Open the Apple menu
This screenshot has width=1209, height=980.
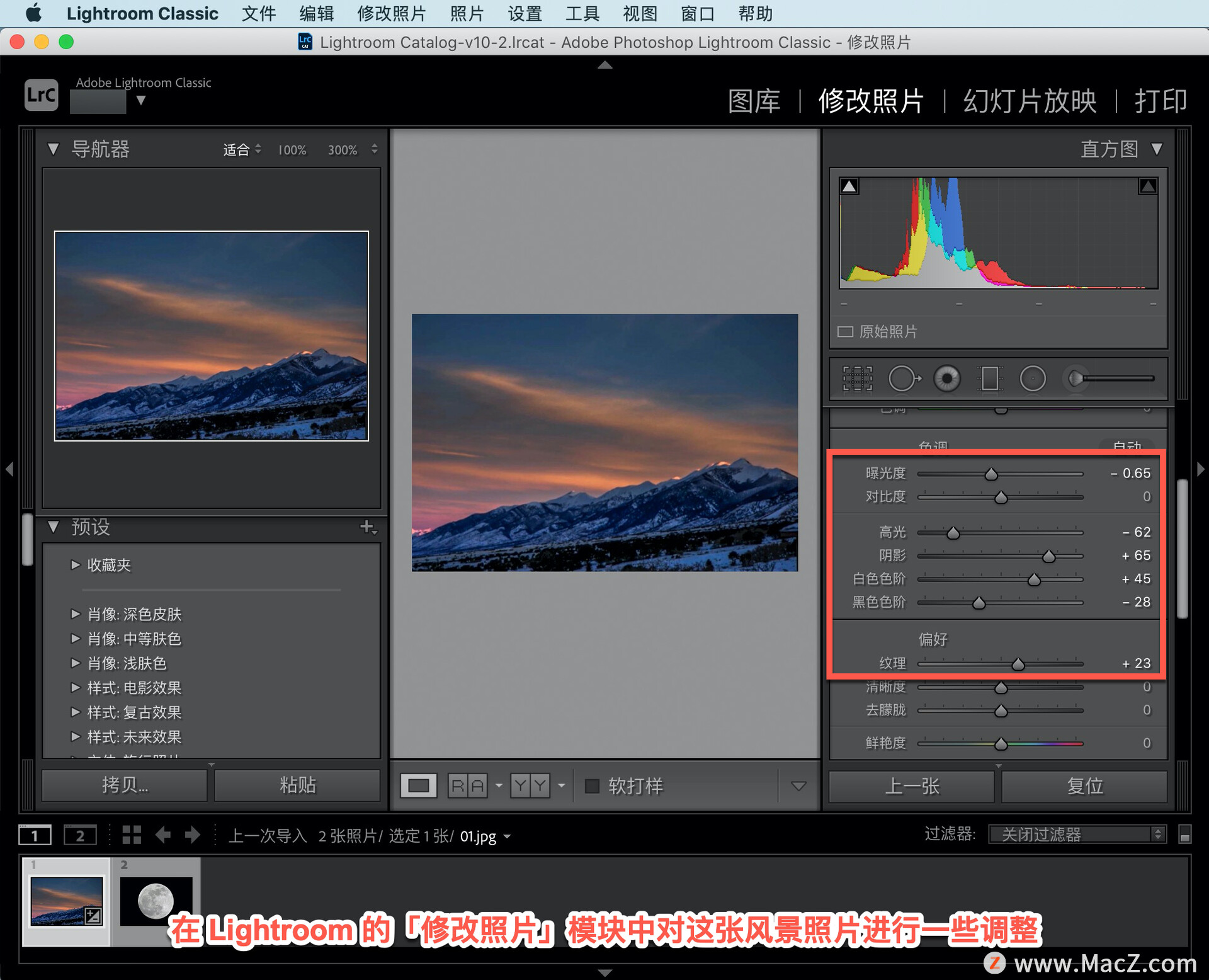tap(33, 13)
